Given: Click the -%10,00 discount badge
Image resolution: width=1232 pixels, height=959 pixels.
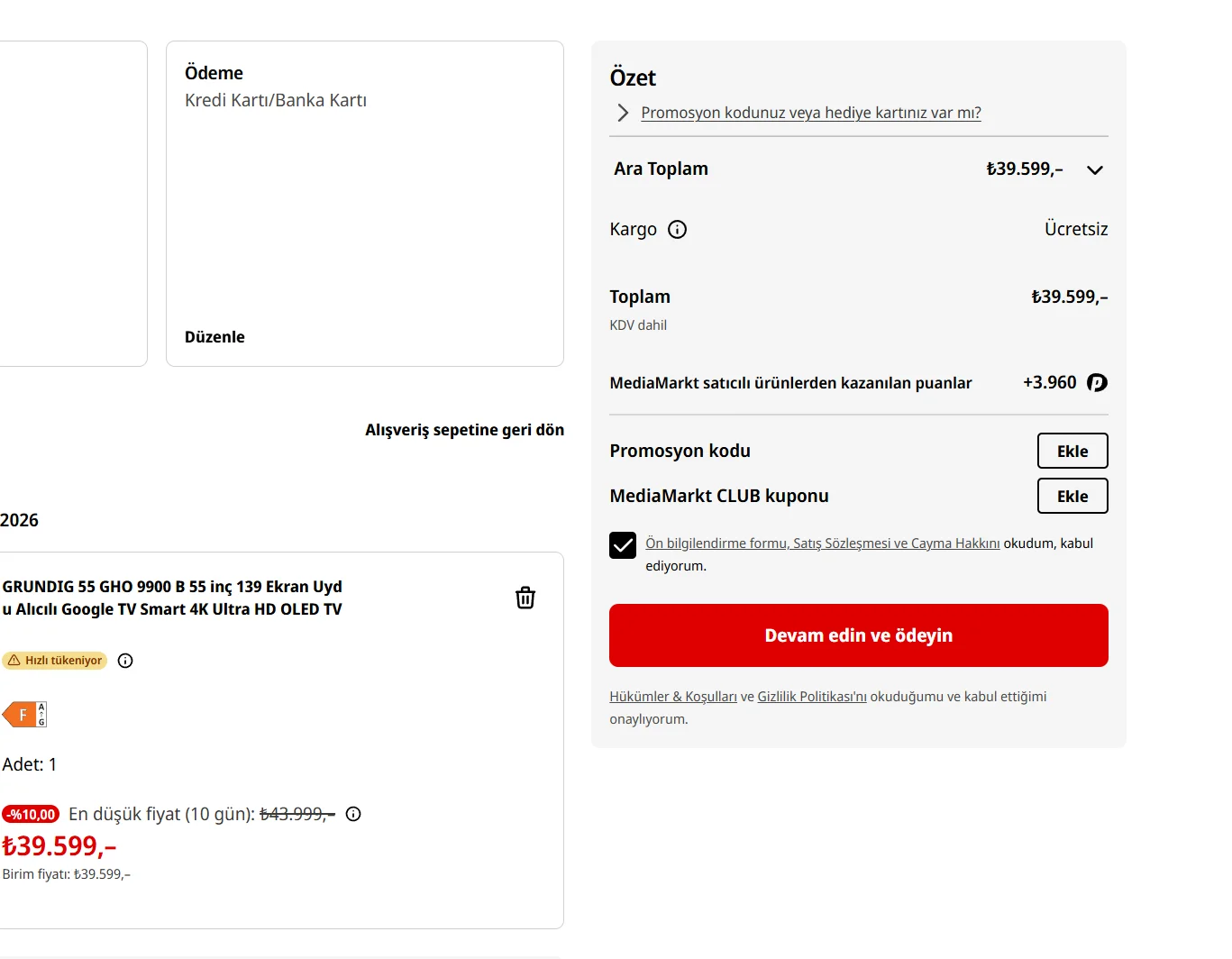Looking at the screenshot, I should pyautogui.click(x=31, y=815).
